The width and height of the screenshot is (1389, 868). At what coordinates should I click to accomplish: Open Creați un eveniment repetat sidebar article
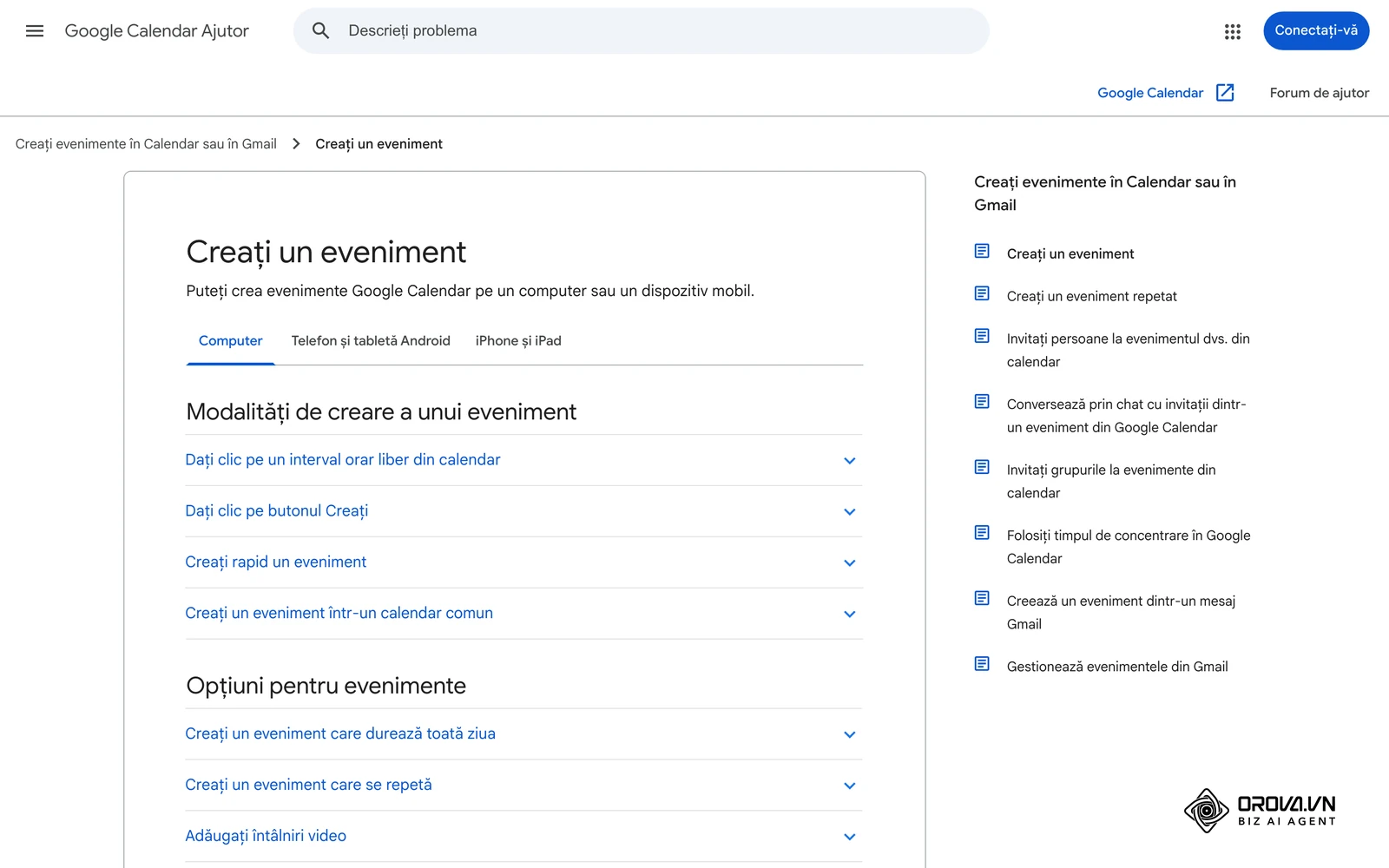[x=1091, y=297]
